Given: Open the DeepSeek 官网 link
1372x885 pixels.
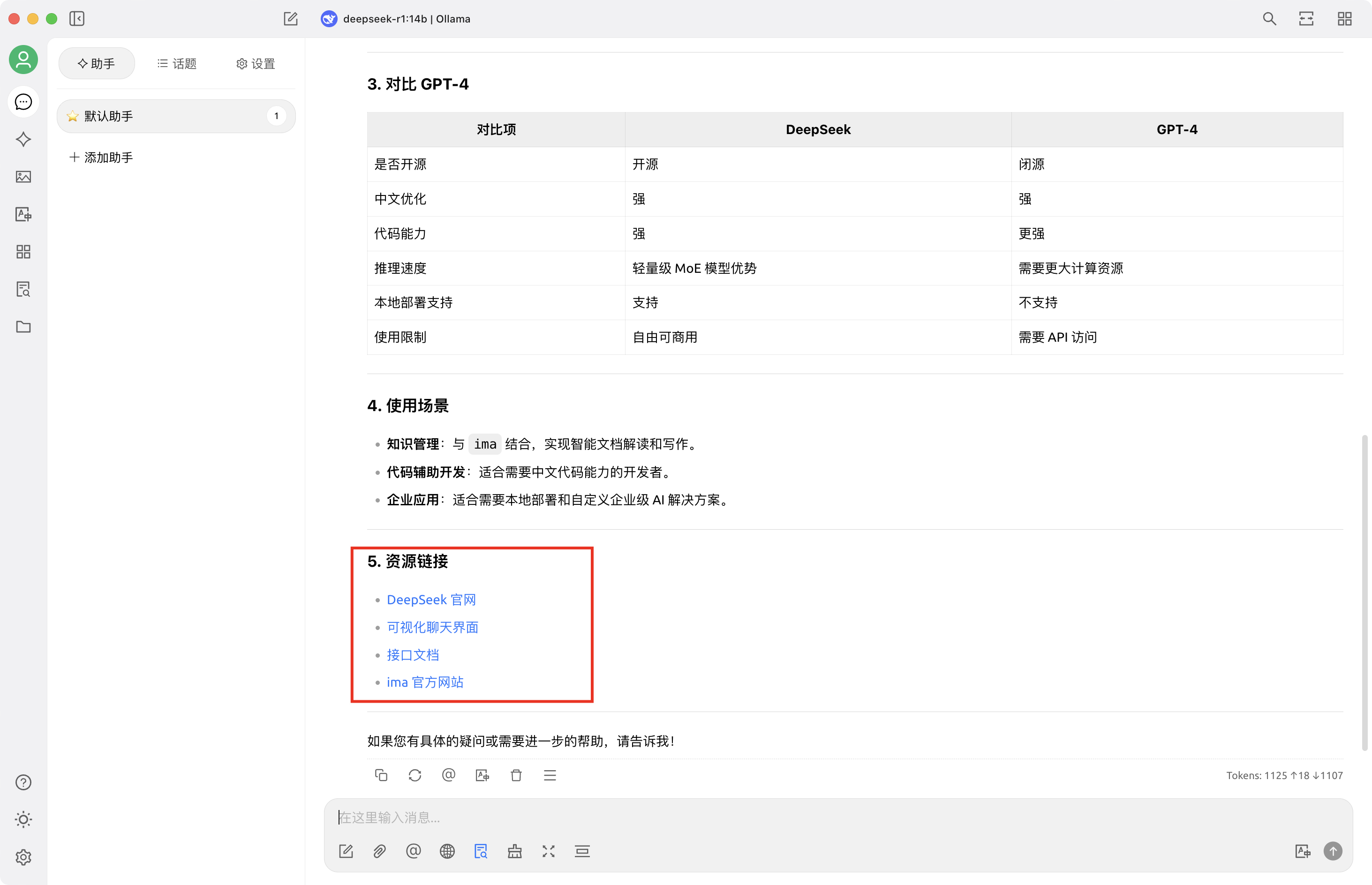Looking at the screenshot, I should pos(431,600).
